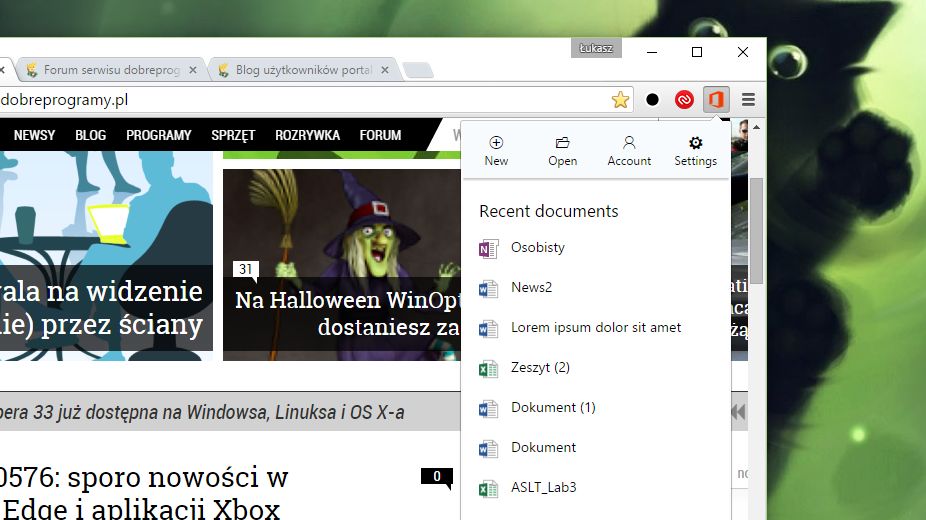
Task: Click the Office Online extension icon
Action: tap(716, 100)
